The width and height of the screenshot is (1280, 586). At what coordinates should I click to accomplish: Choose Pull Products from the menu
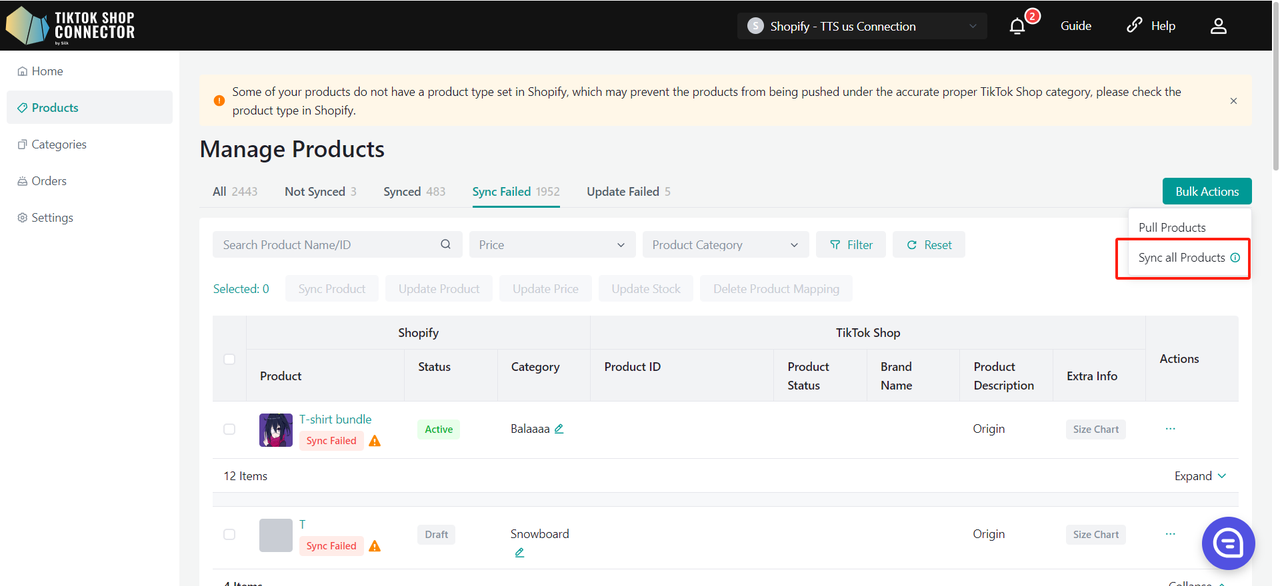(1172, 228)
